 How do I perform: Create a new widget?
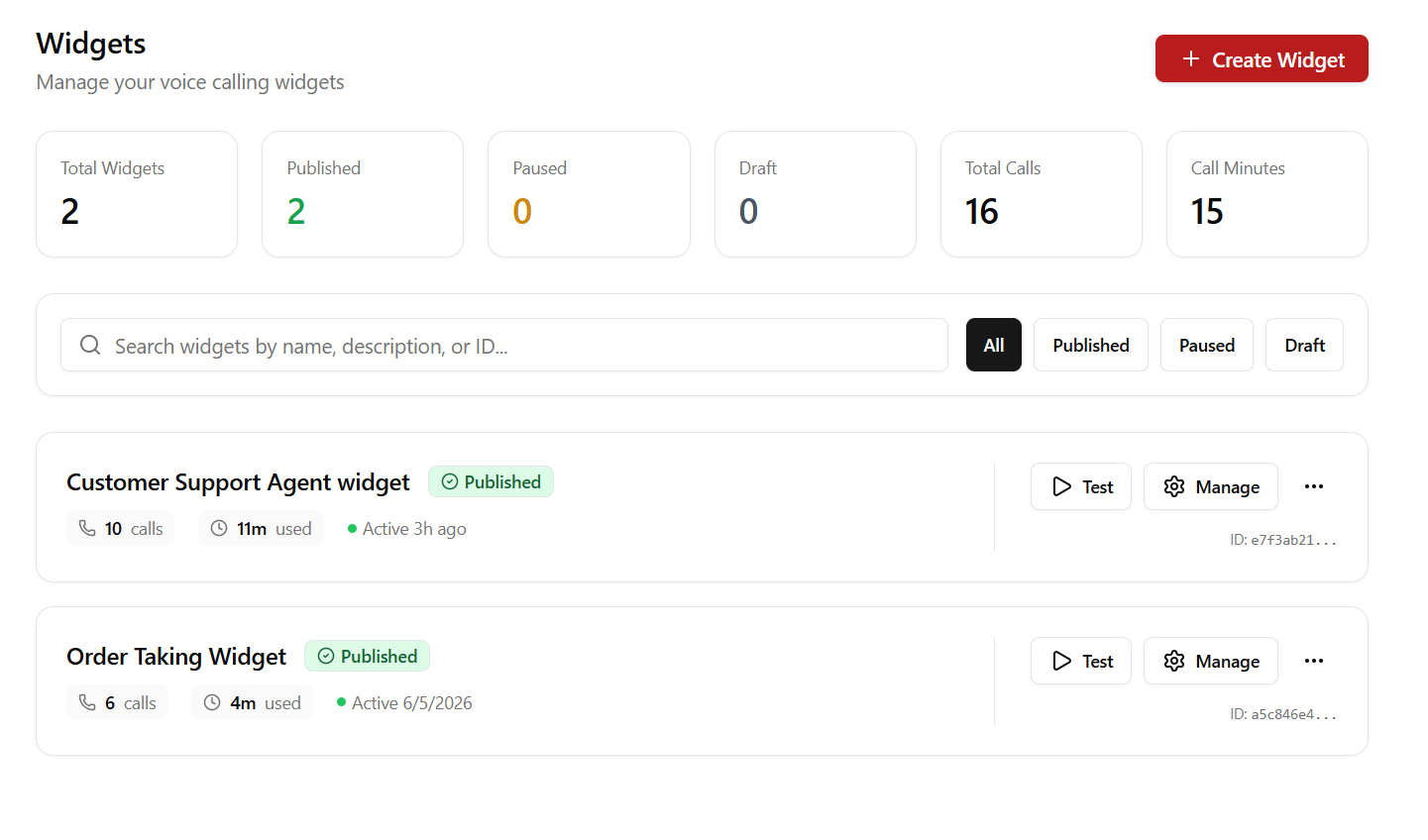pyautogui.click(x=1262, y=58)
